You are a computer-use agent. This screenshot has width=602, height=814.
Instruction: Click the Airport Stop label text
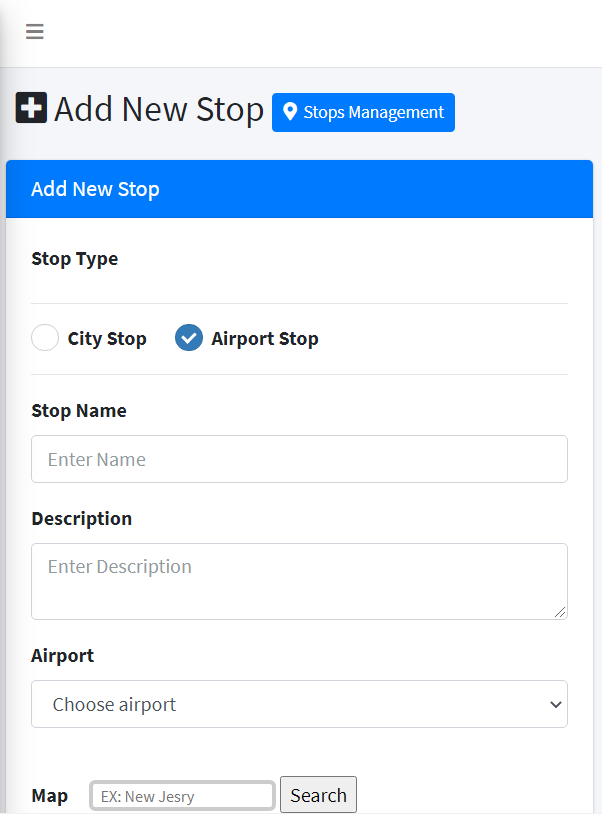[x=265, y=338]
